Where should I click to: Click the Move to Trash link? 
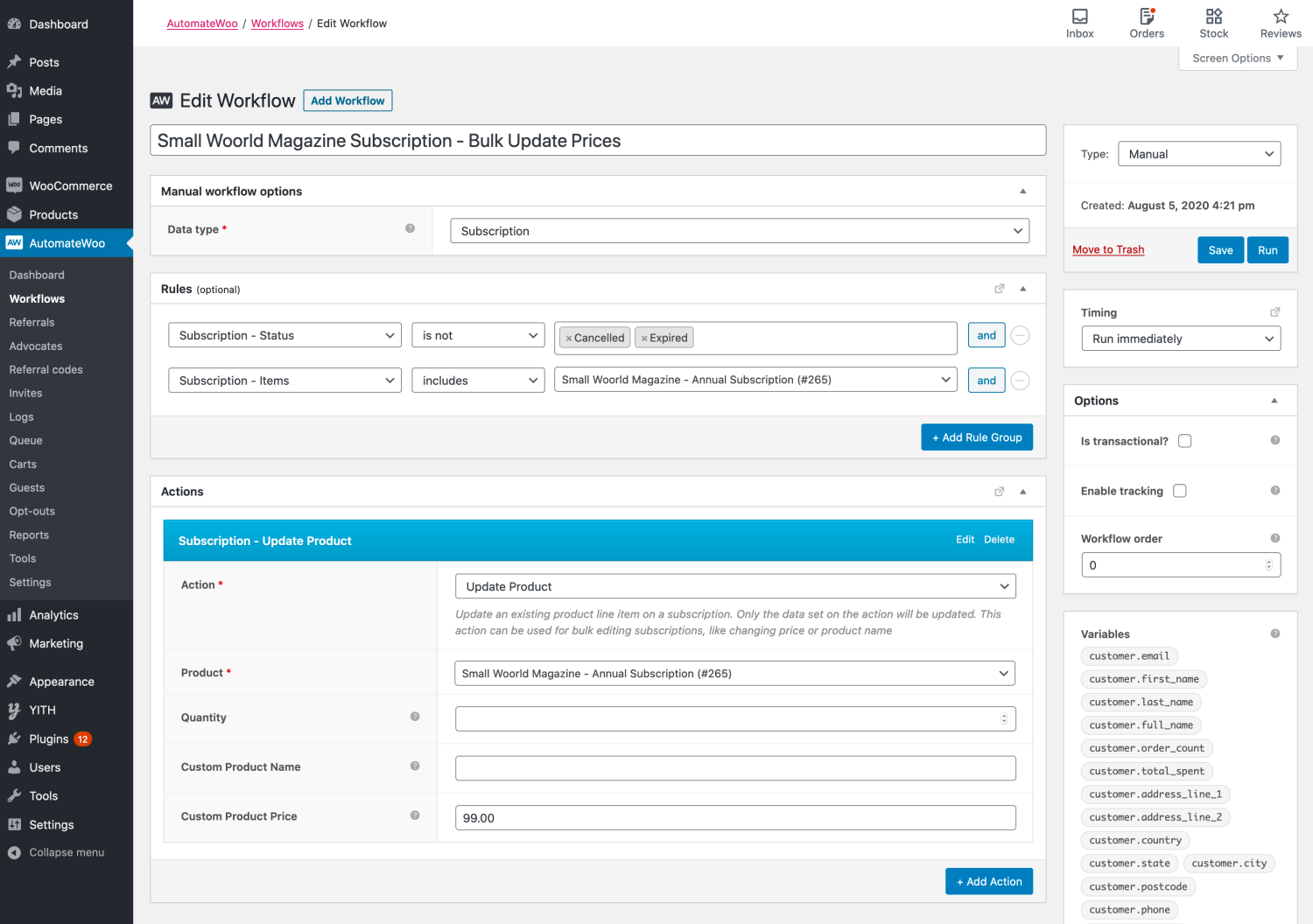(x=1108, y=249)
